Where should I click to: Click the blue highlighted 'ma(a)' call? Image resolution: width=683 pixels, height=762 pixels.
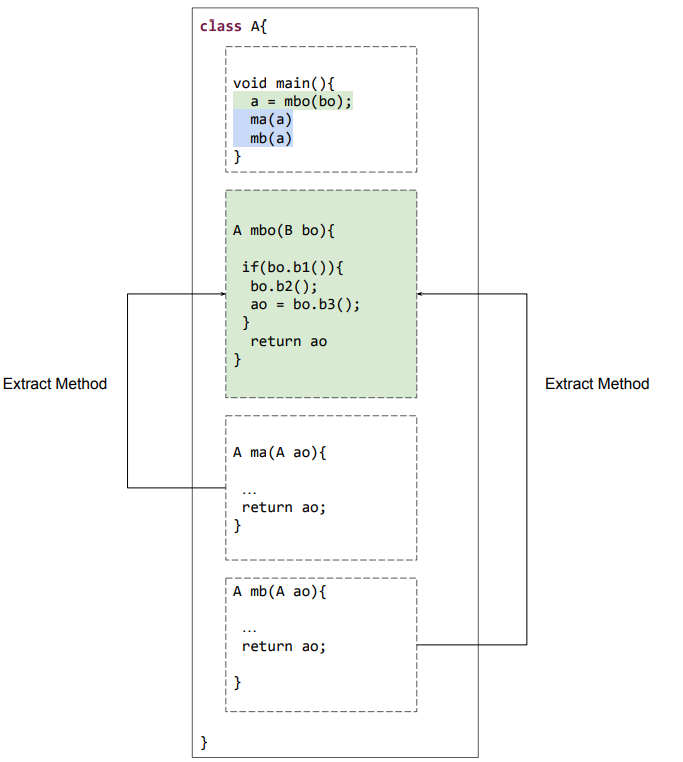pos(263,120)
